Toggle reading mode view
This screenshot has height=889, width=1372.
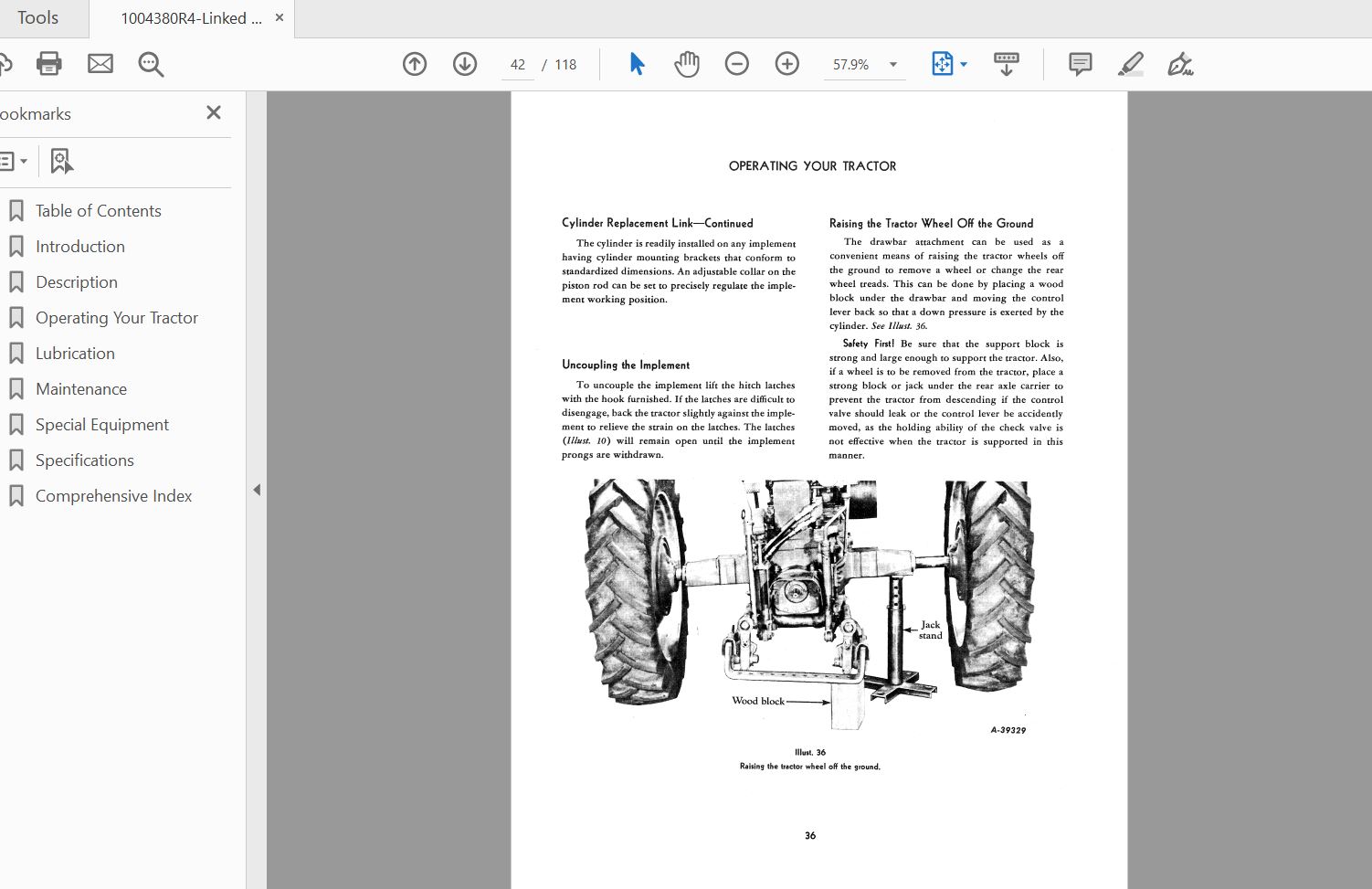(x=1006, y=64)
